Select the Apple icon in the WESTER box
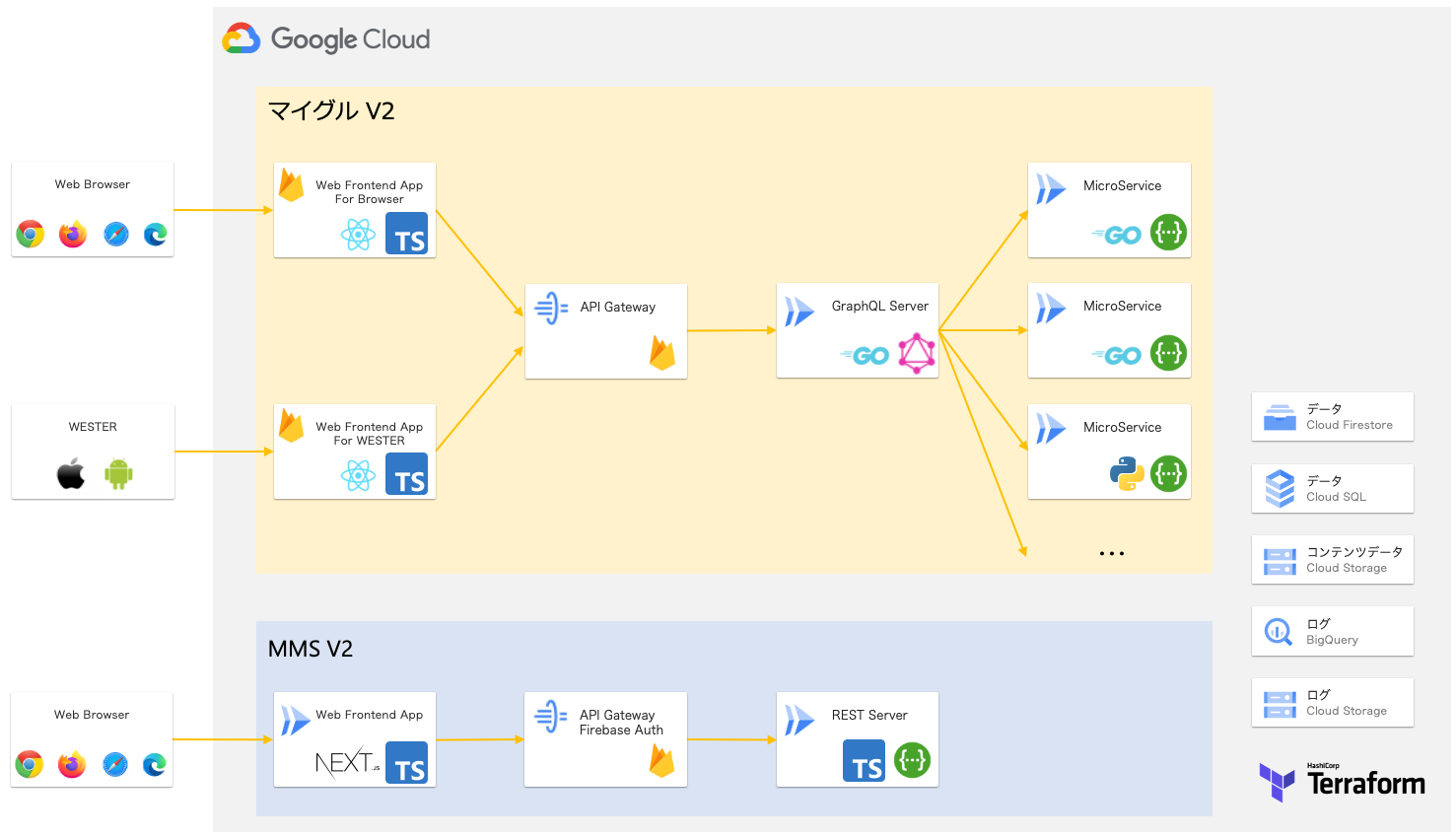Viewport: 1456px width, 836px height. pyautogui.click(x=71, y=474)
